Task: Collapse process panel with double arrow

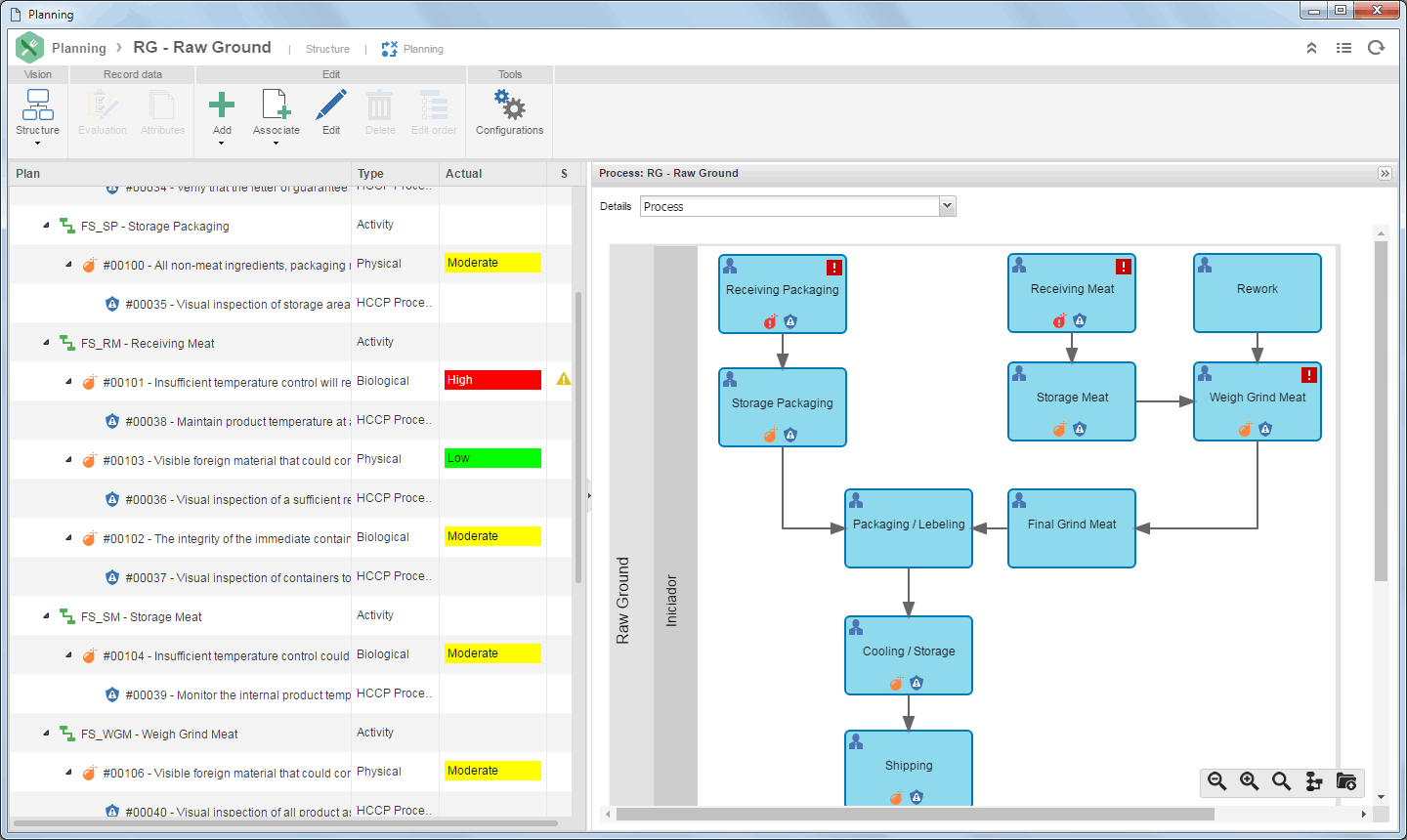Action: 1385,173
